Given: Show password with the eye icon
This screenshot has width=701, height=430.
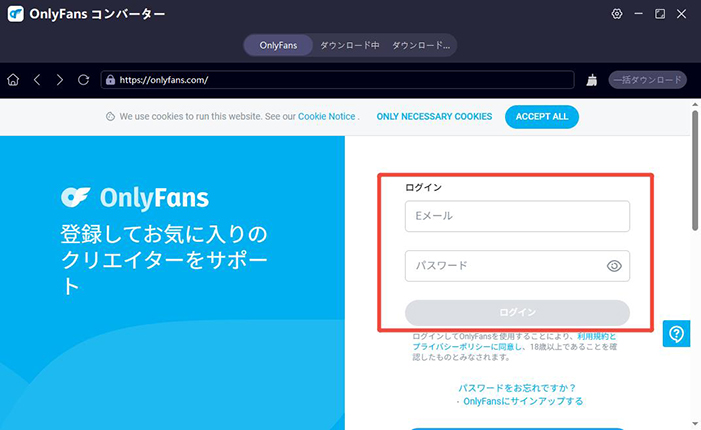Looking at the screenshot, I should [x=614, y=266].
